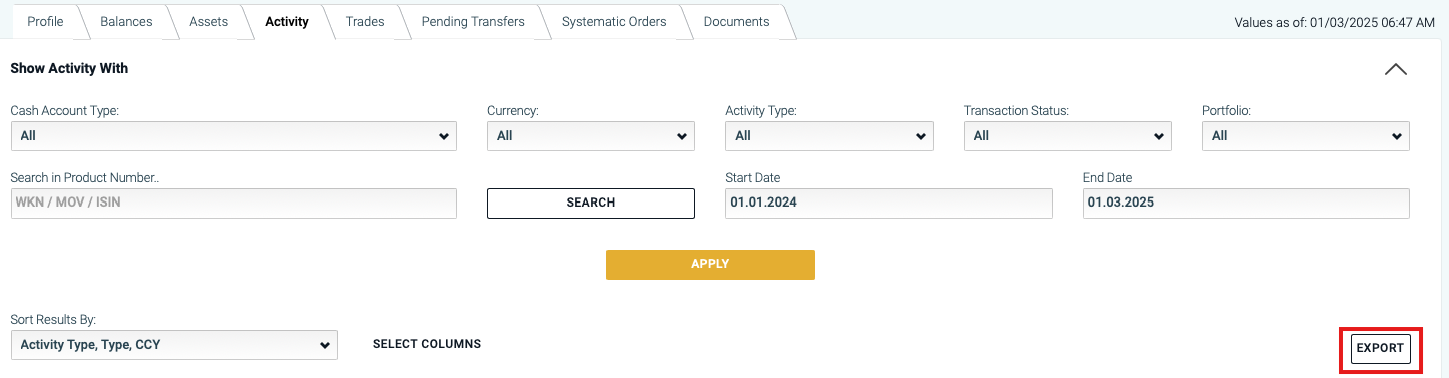Switch to Systematic Orders tab
This screenshot has width=1449, height=378.
pyautogui.click(x=614, y=21)
